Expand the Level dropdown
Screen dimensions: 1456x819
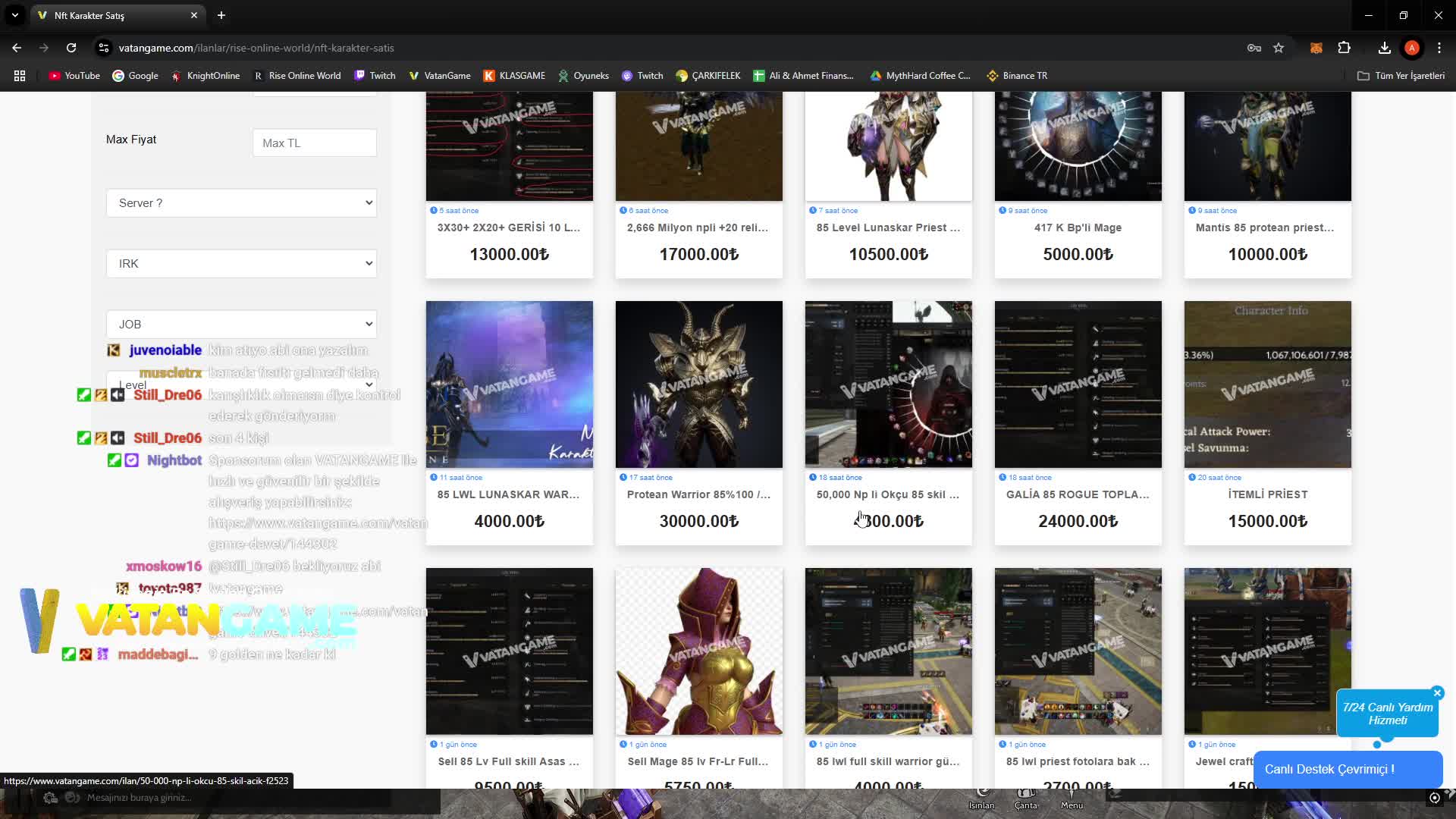(x=242, y=385)
